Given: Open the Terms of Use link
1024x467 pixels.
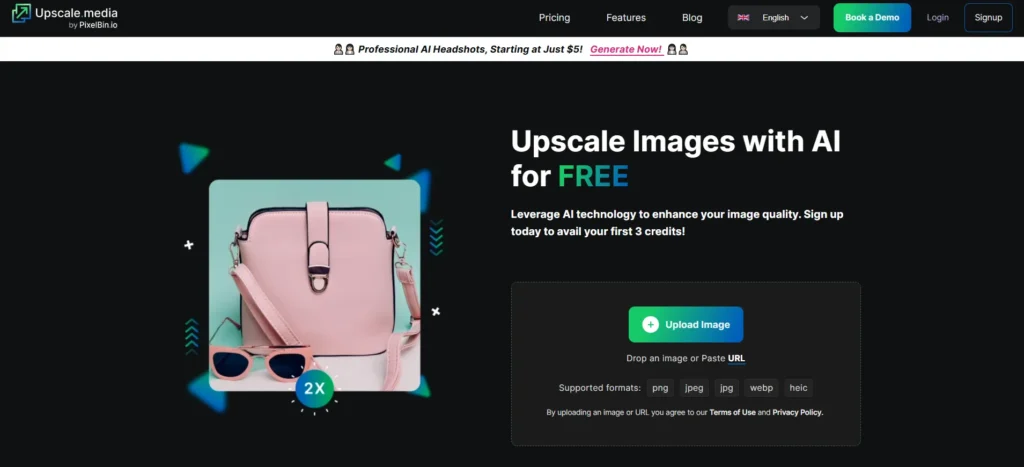Looking at the screenshot, I should click(x=732, y=412).
